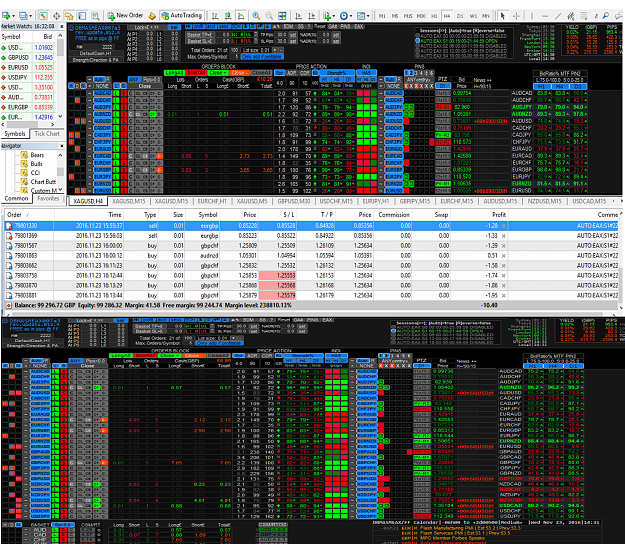This screenshot has height=544, width=625.
Task: Toggle the Strength% button in upper dashboard
Action: point(336,73)
